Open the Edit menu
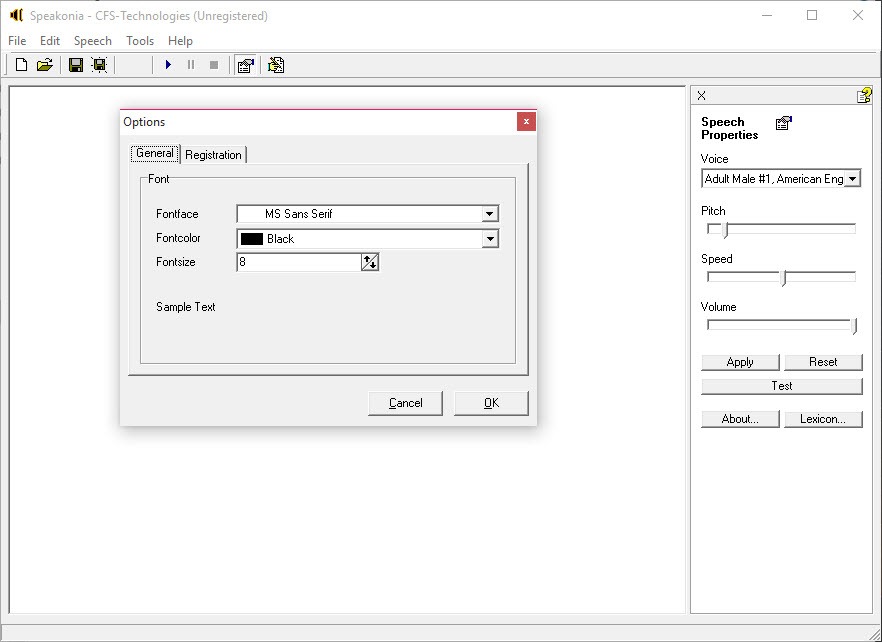 pos(50,41)
